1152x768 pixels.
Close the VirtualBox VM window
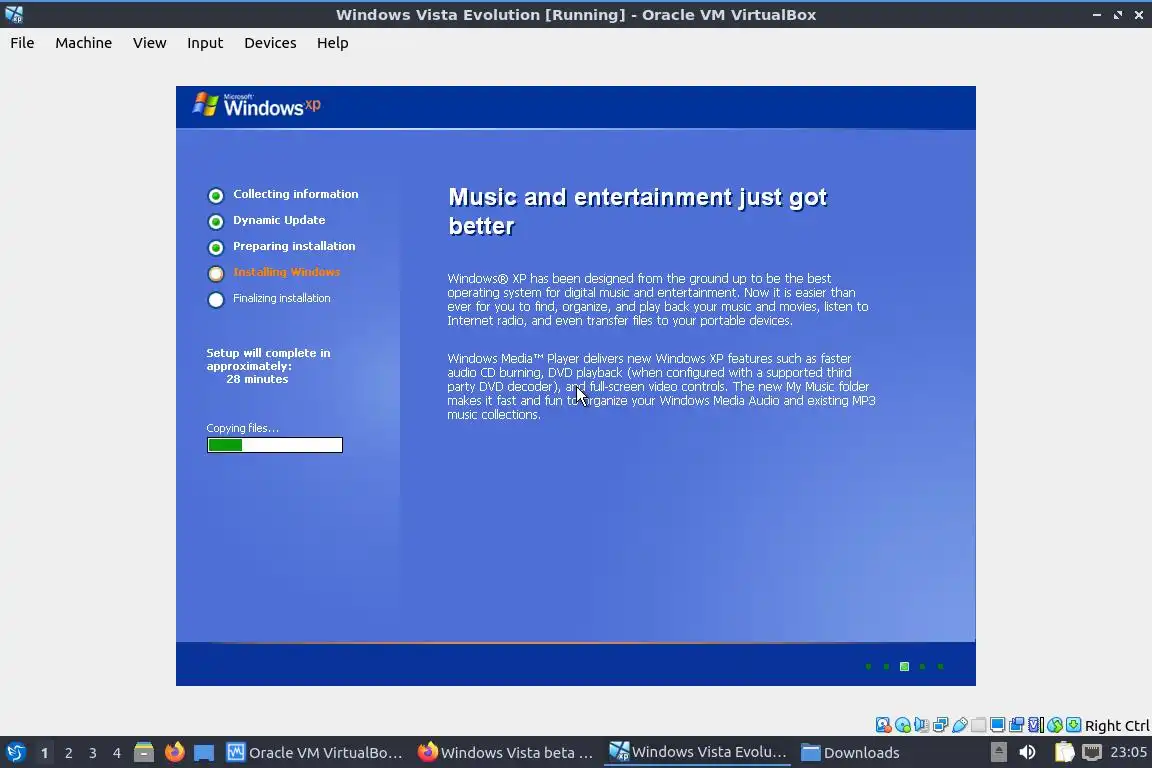1139,15
